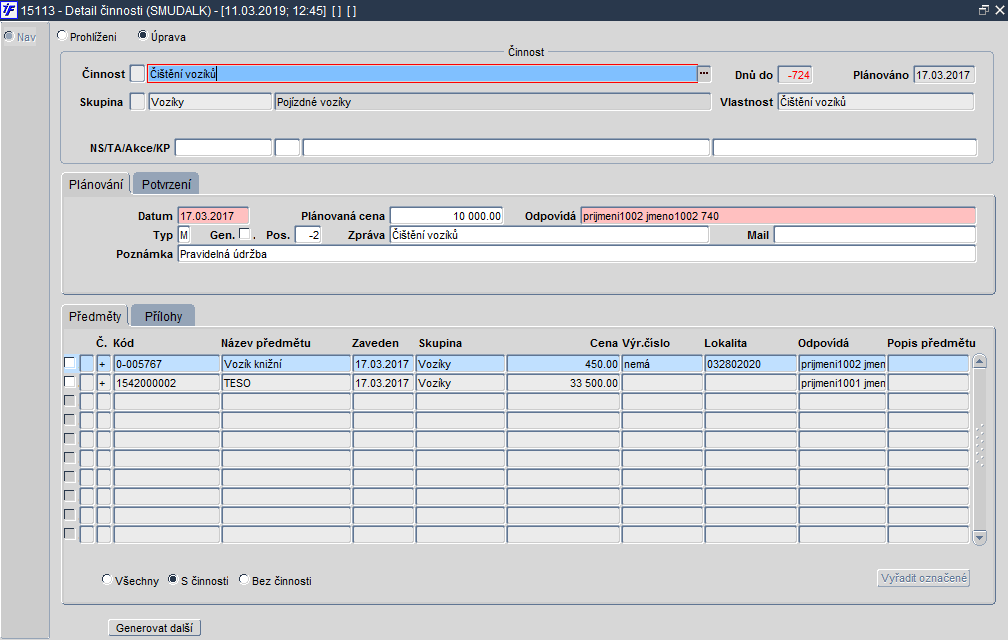1008x640 pixels.
Task: Click the Plánovaná cena field 10 000.00
Action: tap(447, 216)
